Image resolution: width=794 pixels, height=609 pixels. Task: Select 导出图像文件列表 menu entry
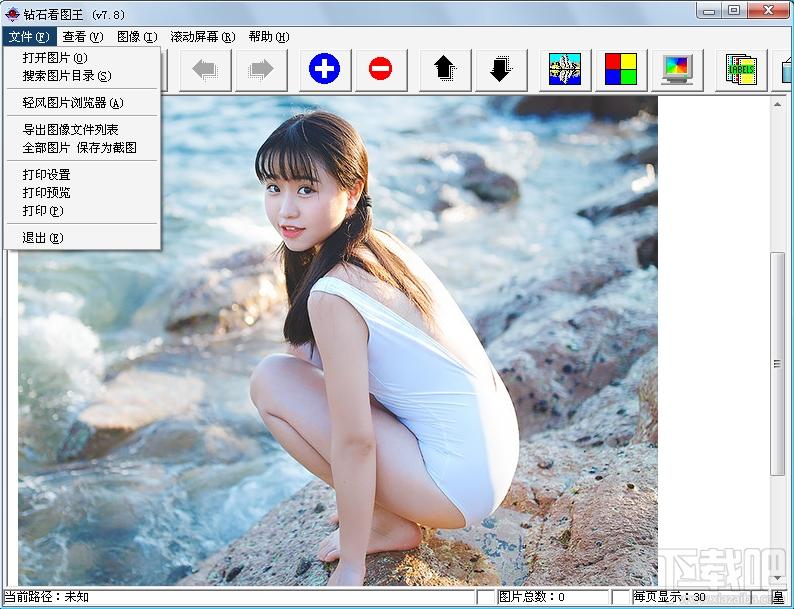pos(82,130)
